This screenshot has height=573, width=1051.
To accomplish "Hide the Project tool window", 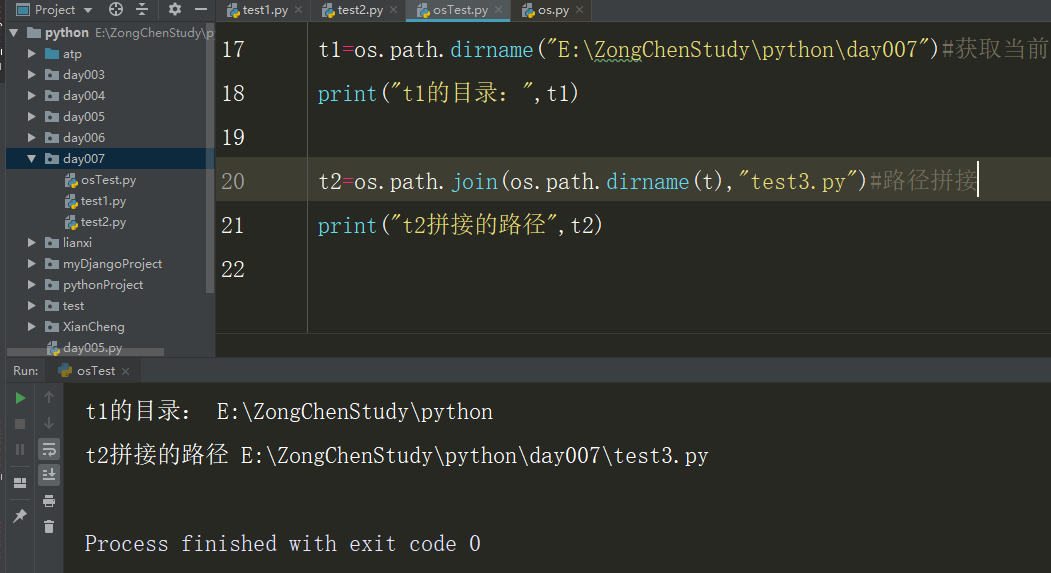I will pyautogui.click(x=200, y=10).
